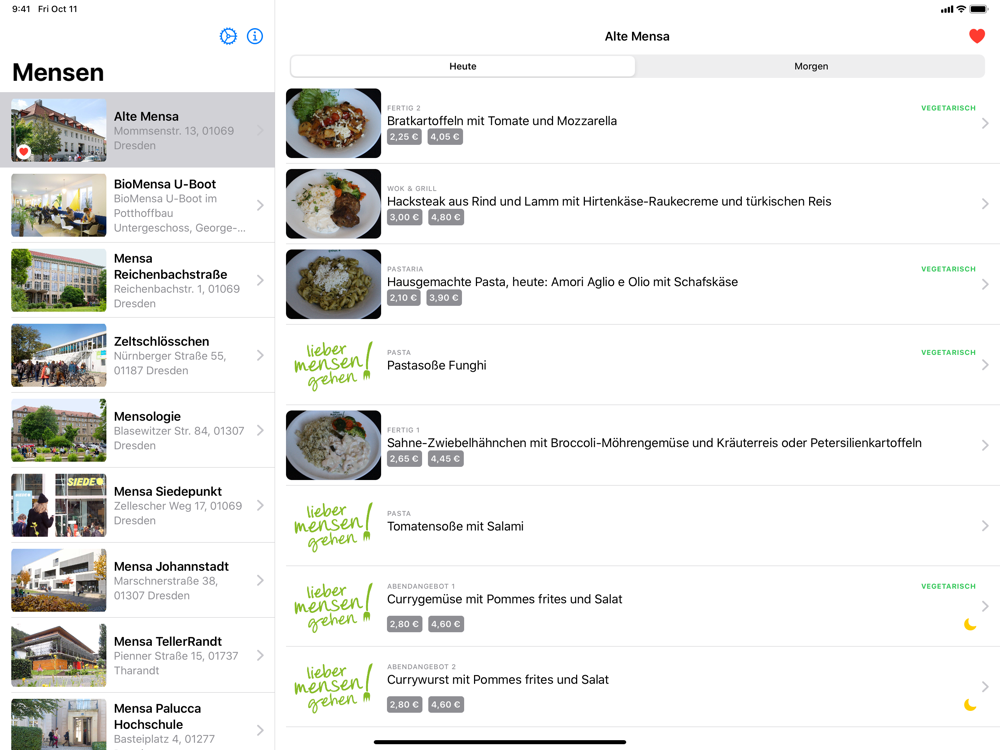
Task: Expand Hacksteak aus Rind und Lamm details chevron
Action: click(x=985, y=204)
